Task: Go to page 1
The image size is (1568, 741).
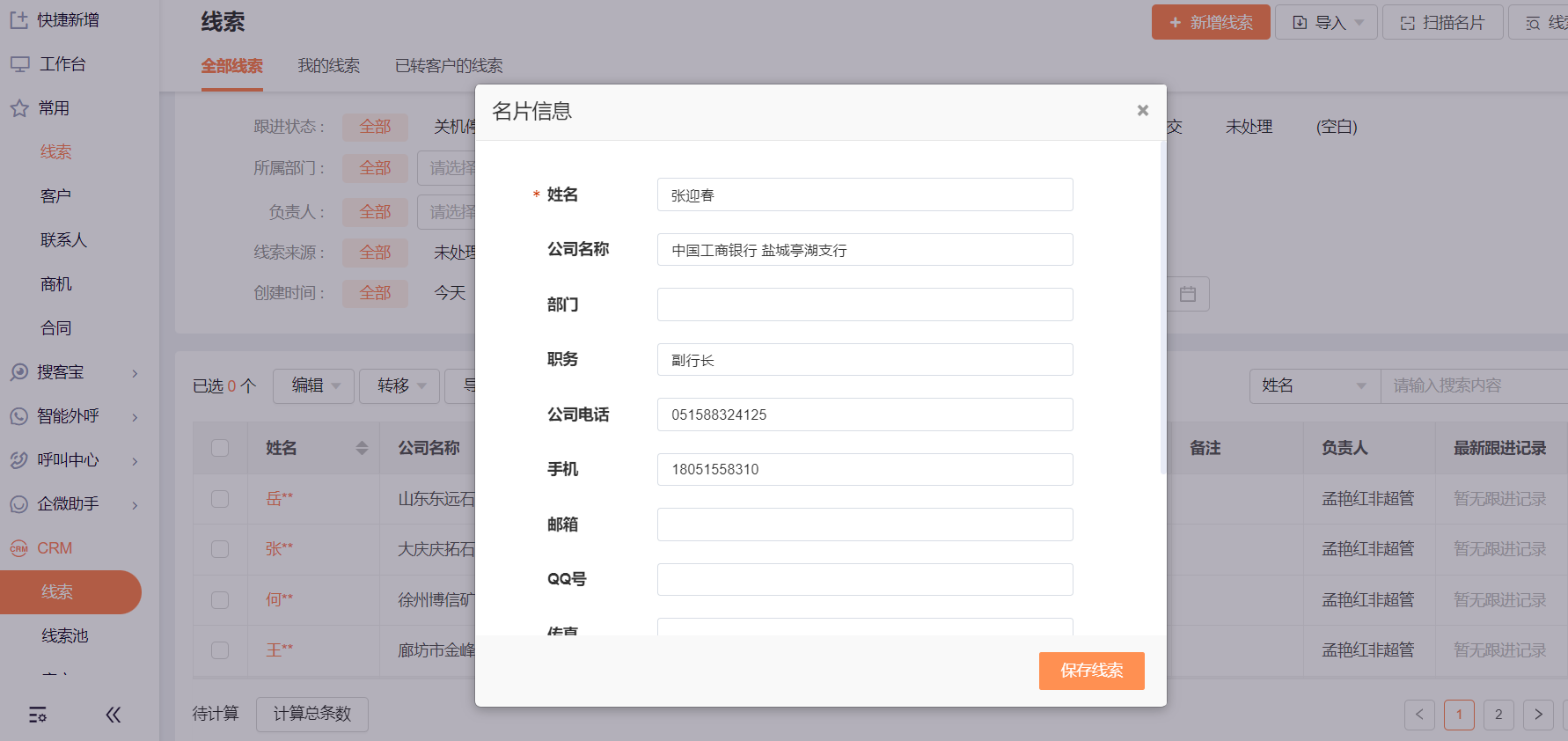Action: 1459,715
